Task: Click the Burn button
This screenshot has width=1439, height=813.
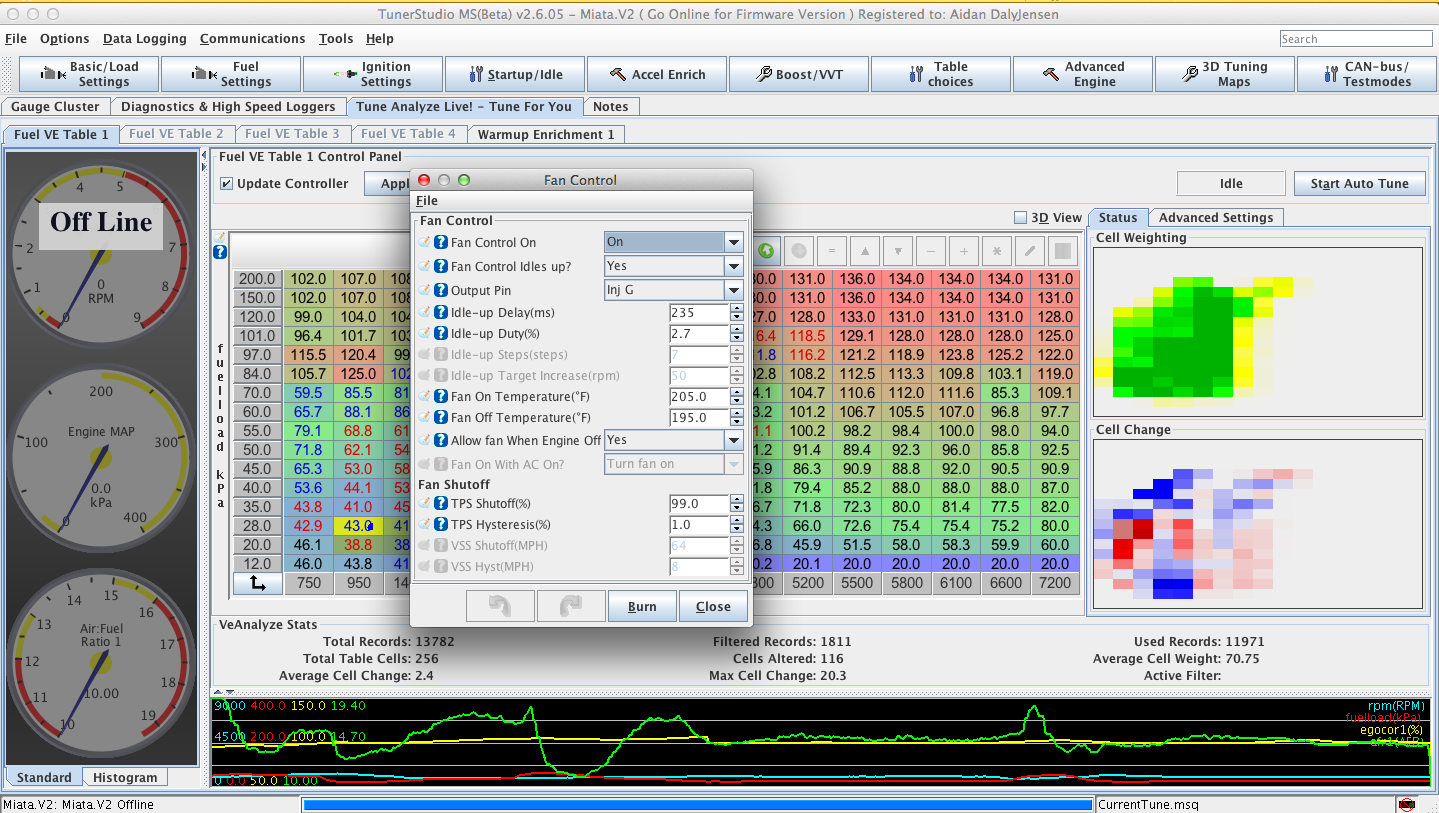Action: [x=642, y=605]
